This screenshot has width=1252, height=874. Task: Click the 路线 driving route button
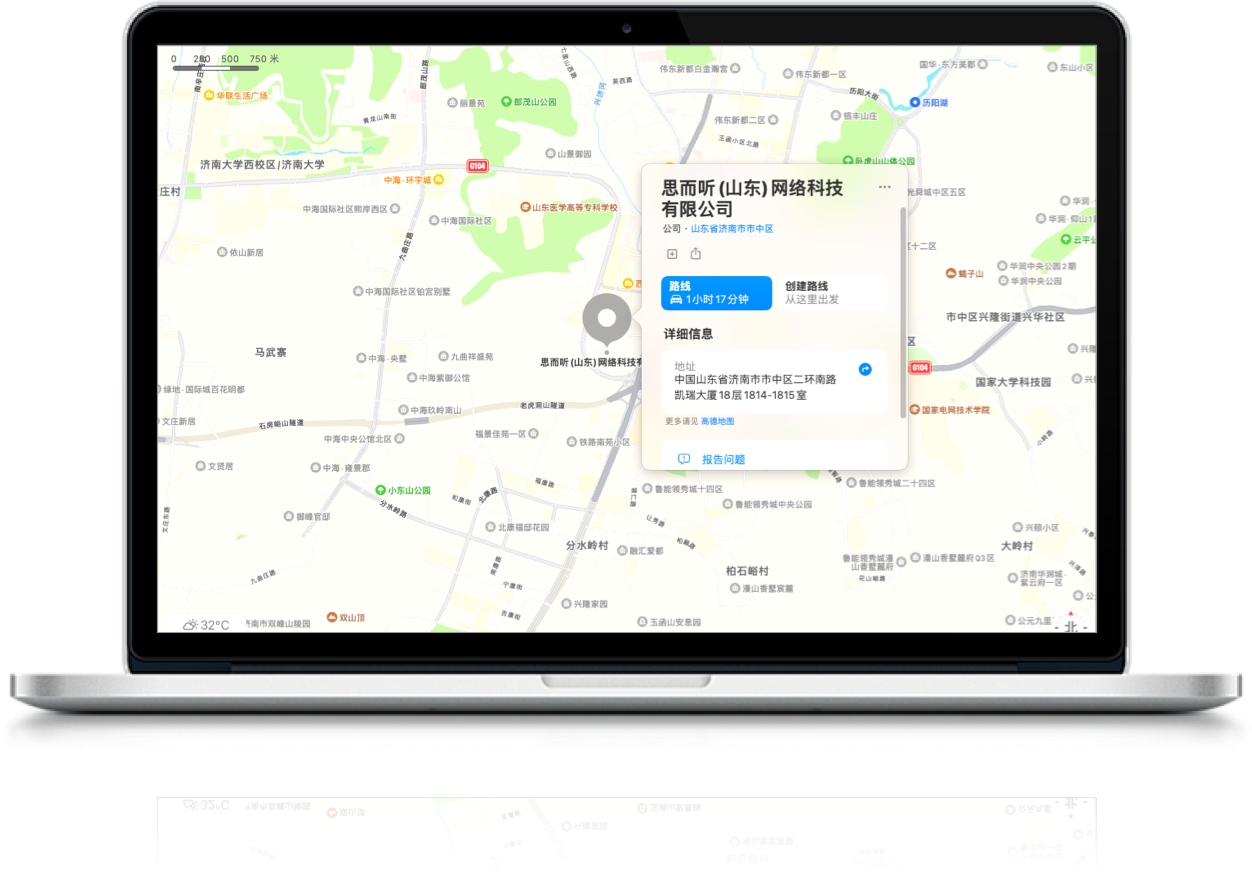[x=716, y=293]
